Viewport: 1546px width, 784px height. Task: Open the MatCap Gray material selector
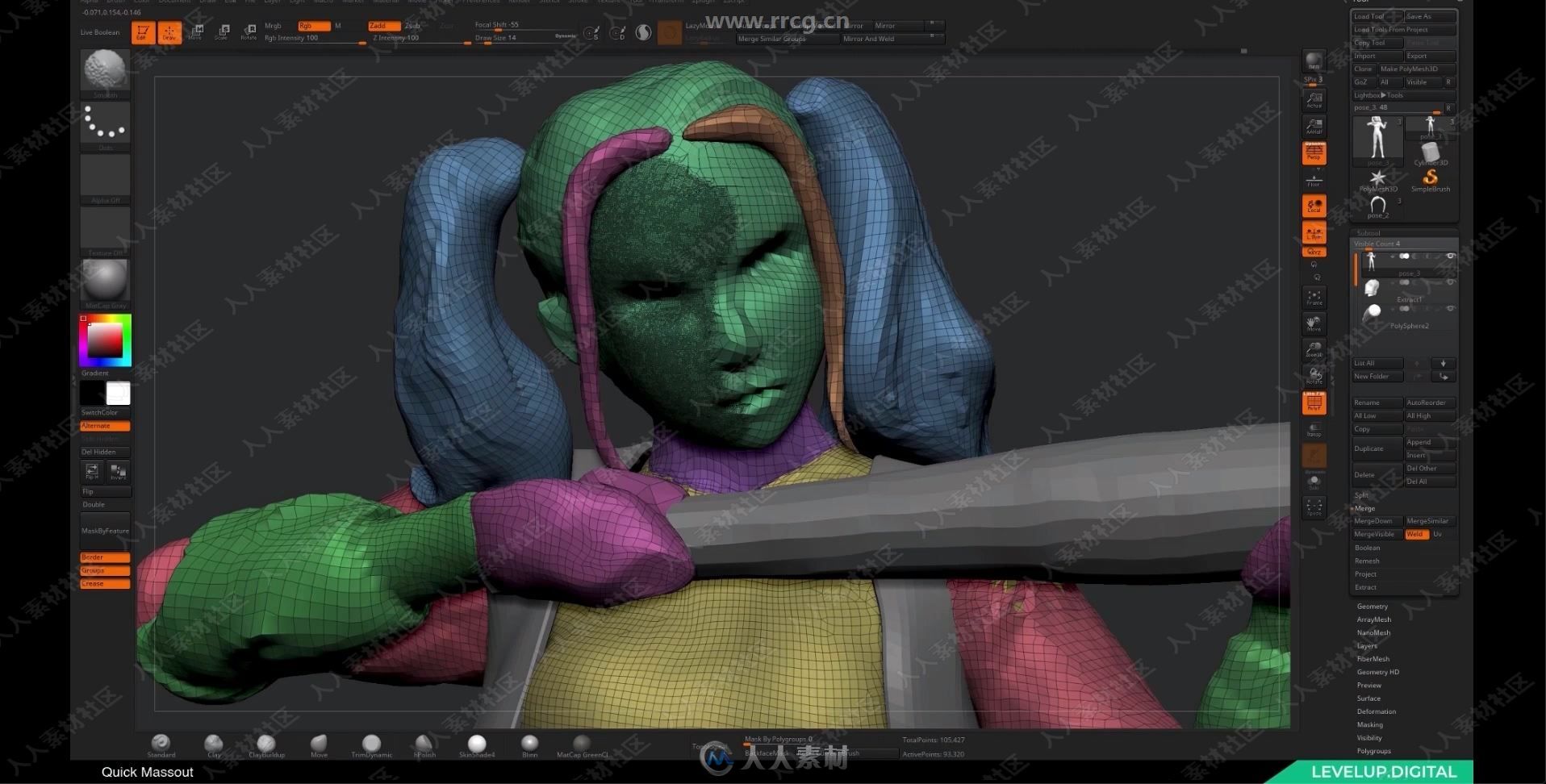[105, 284]
